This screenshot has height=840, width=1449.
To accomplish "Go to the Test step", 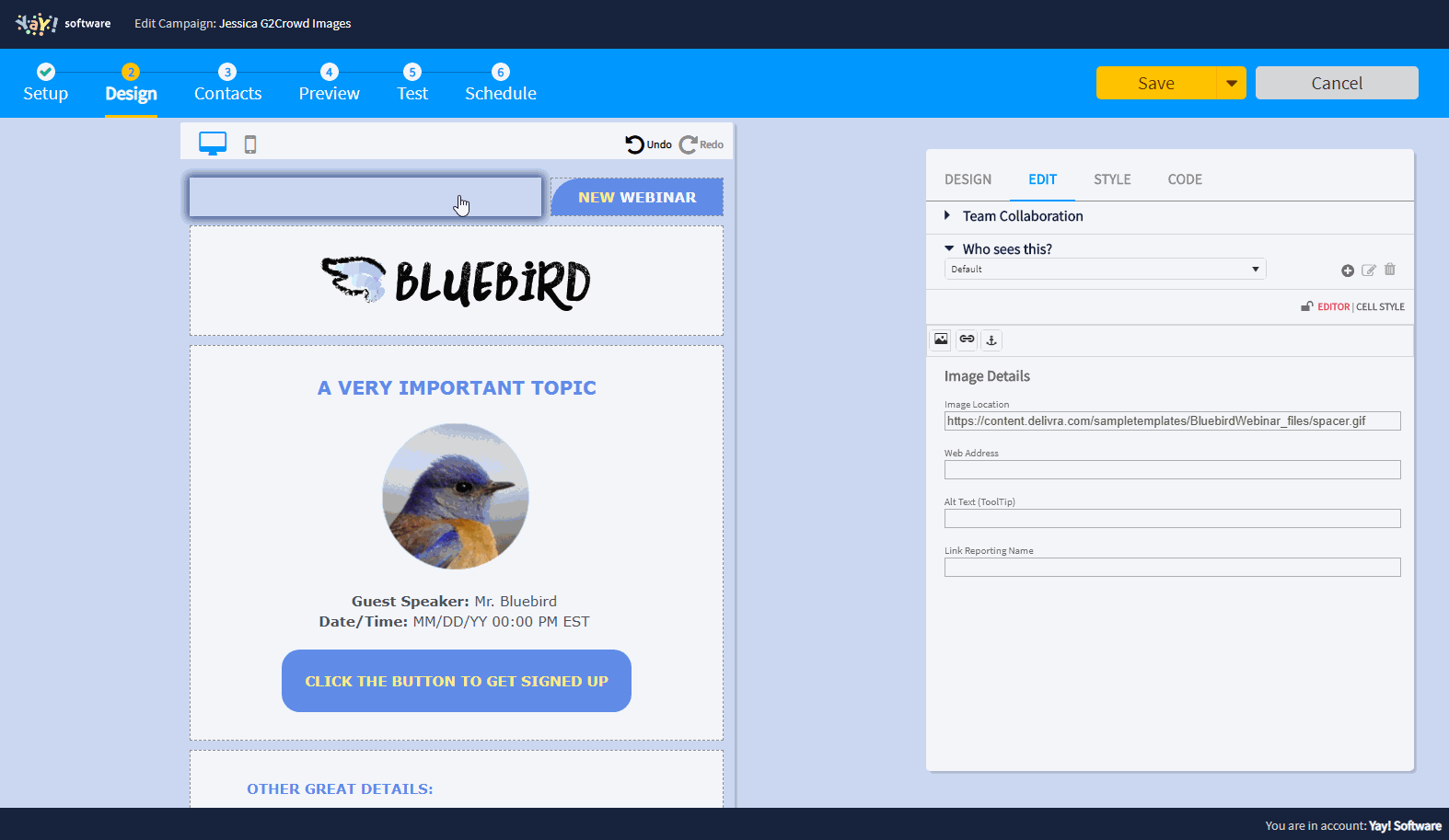I will click(412, 84).
